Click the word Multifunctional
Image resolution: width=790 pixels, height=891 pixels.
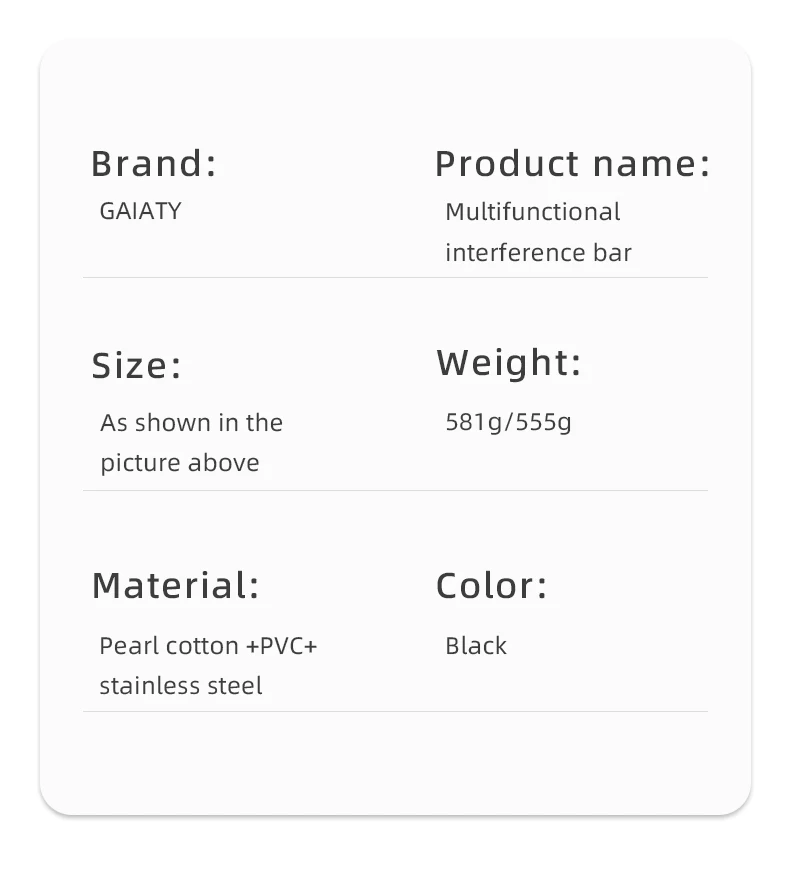pyautogui.click(x=532, y=212)
